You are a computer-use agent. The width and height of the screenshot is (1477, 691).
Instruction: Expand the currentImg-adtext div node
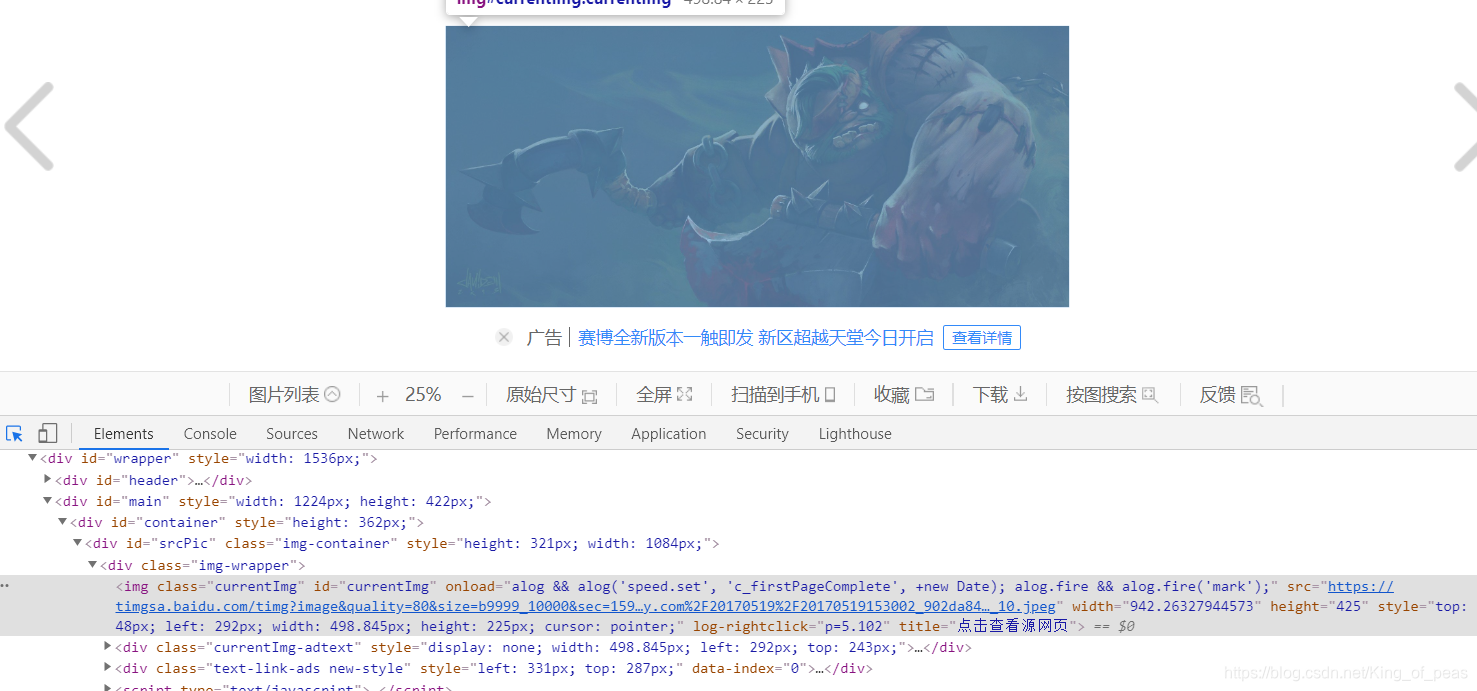click(107, 647)
